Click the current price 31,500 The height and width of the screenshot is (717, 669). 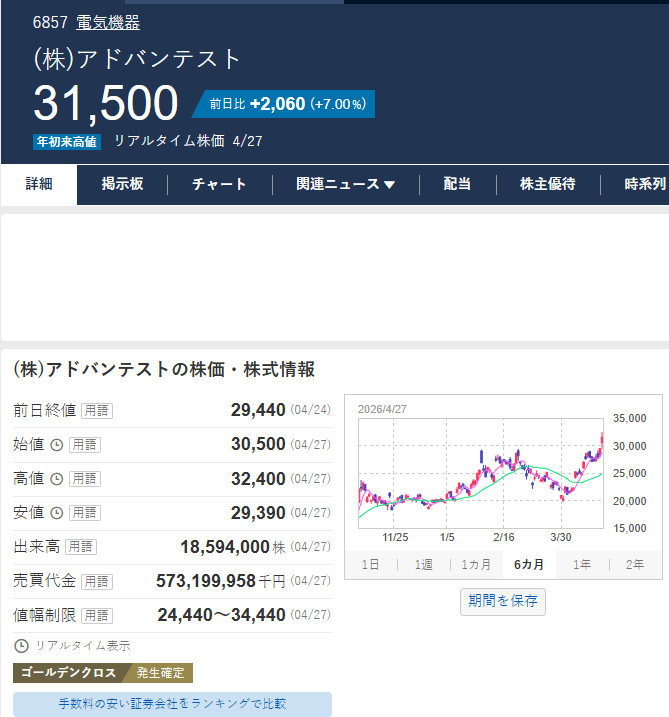point(106,103)
